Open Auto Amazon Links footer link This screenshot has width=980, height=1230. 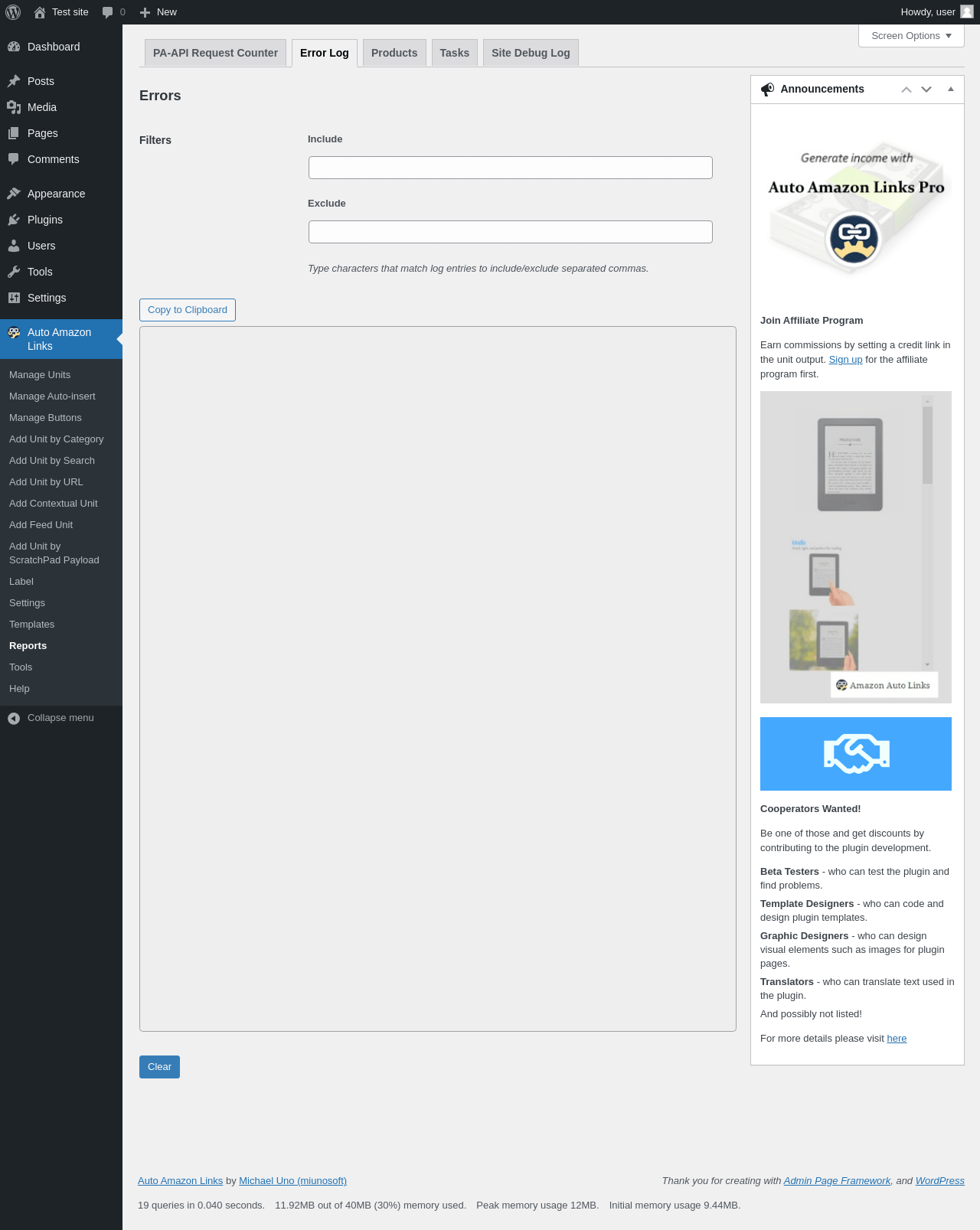pyautogui.click(x=180, y=1181)
